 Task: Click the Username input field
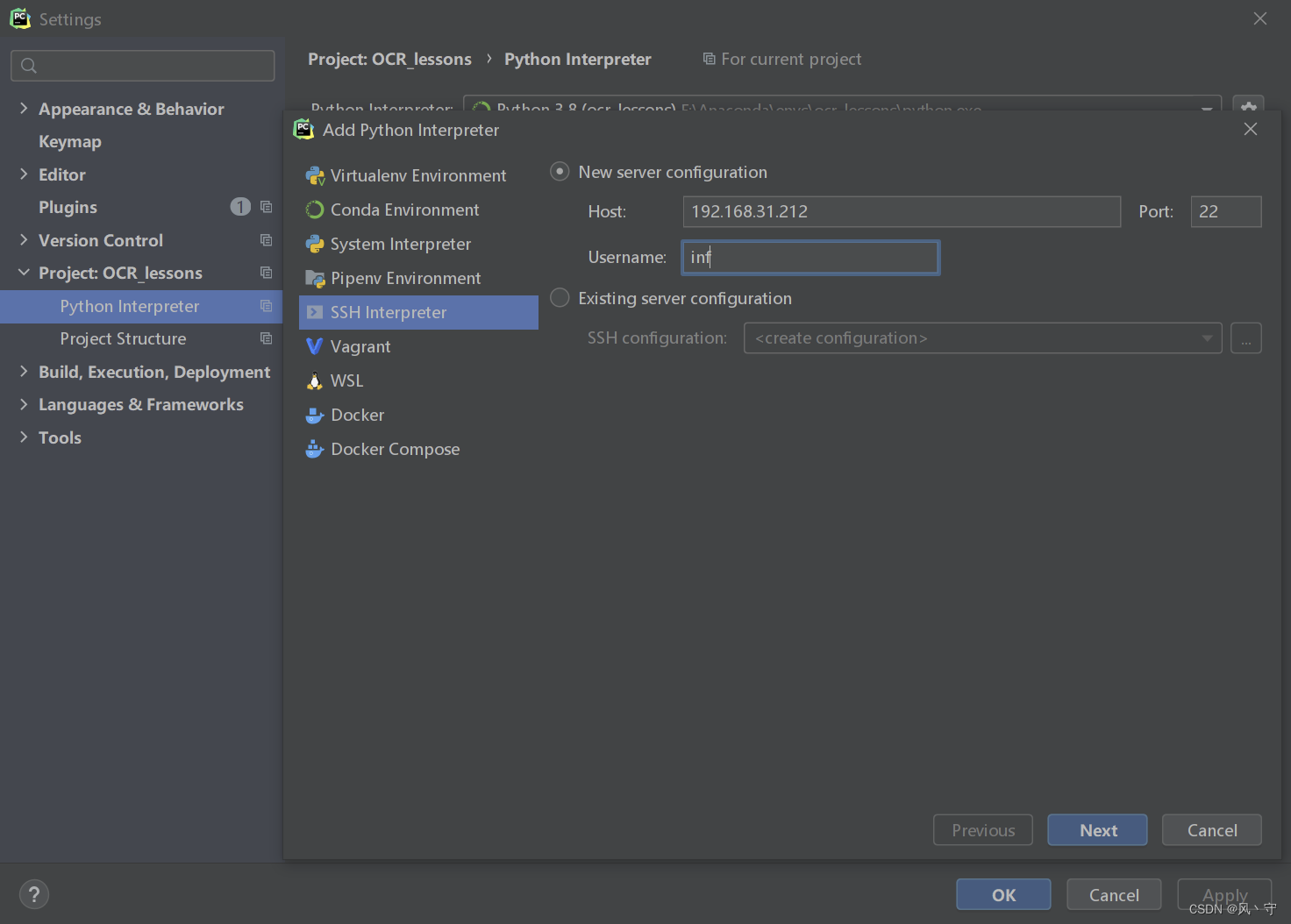click(x=810, y=257)
